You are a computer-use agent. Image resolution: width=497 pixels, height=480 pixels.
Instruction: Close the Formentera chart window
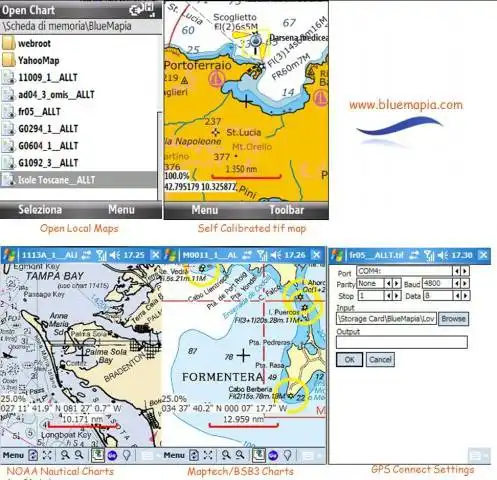point(317,255)
